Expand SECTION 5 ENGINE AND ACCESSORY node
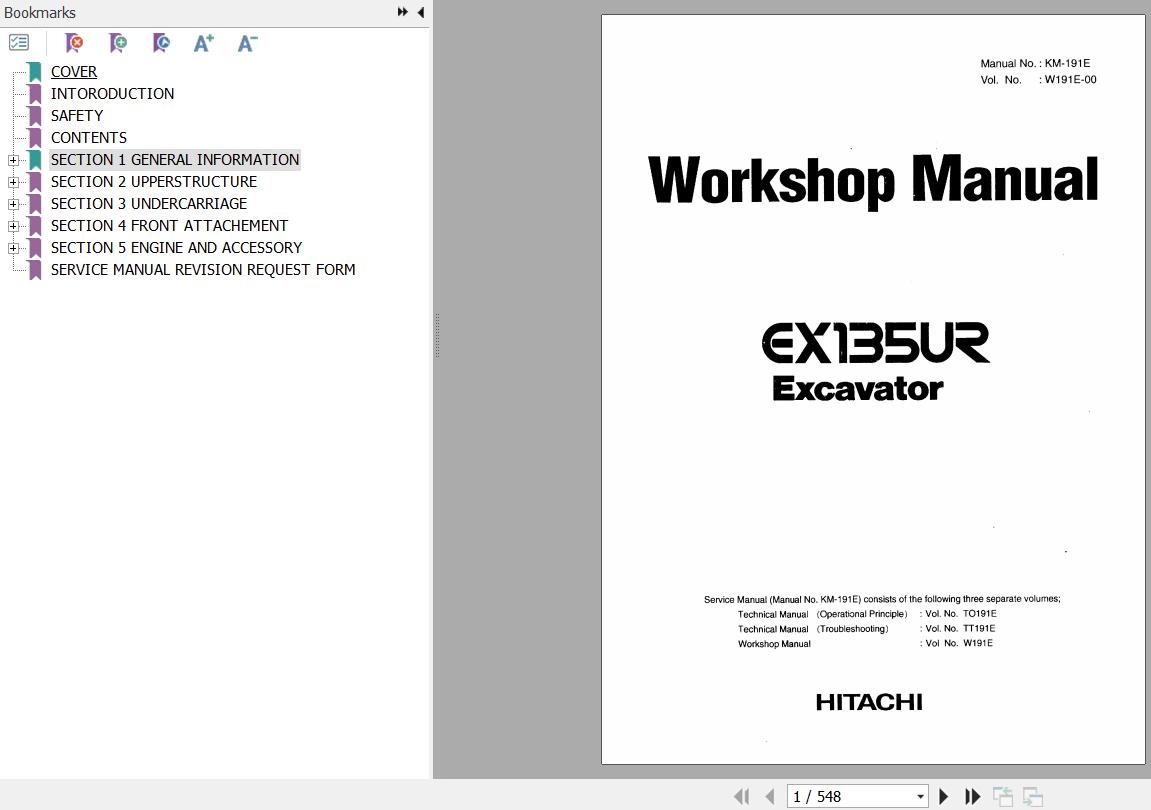 13,248
